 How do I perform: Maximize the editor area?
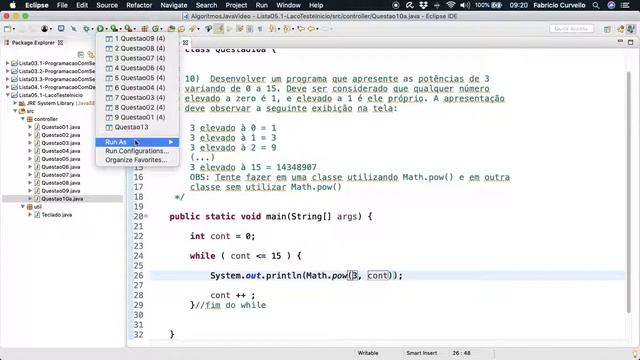coord(631,42)
